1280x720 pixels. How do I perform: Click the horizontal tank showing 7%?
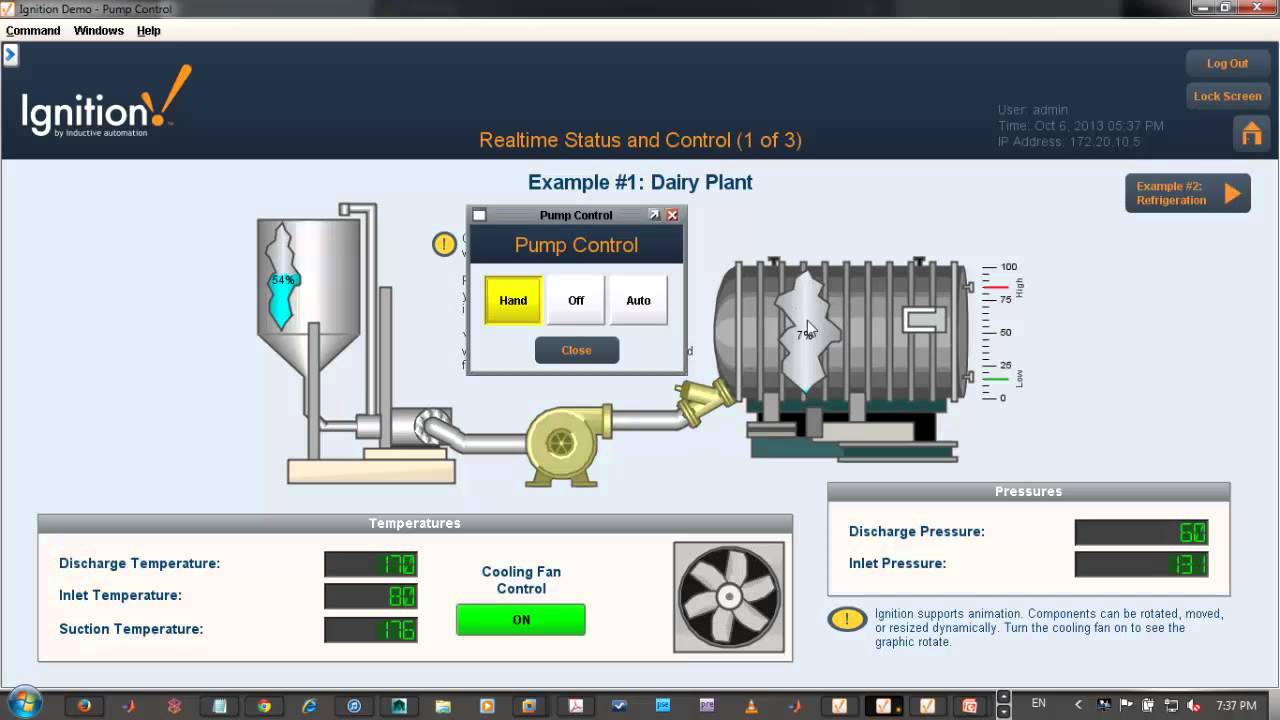[x=840, y=332]
